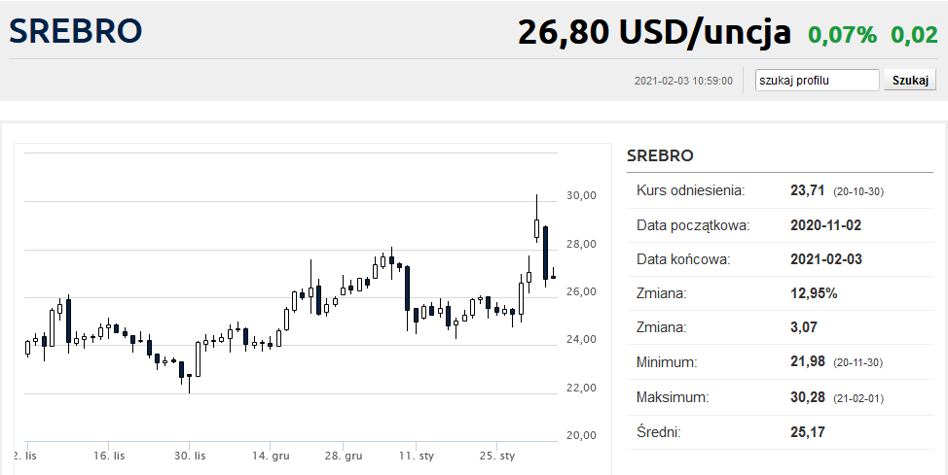Click the "szukaj profilu" search field
The image size is (948, 475).
click(817, 80)
